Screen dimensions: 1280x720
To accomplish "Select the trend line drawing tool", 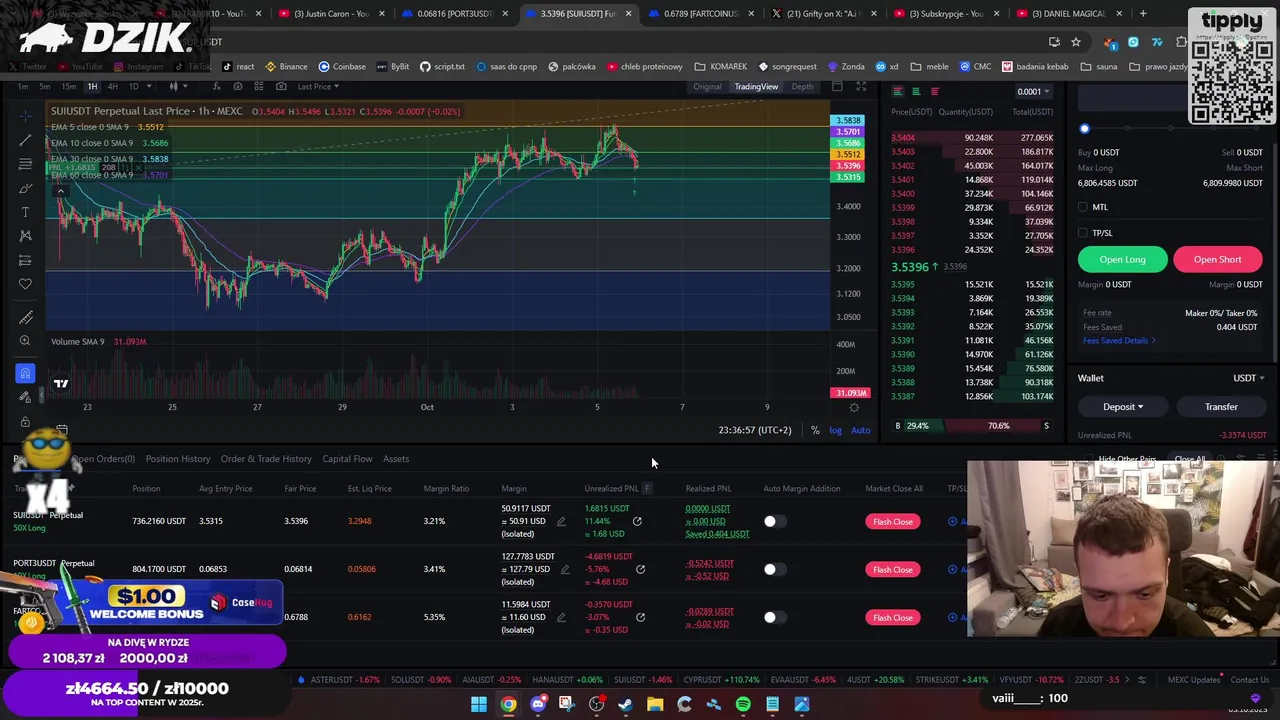I will 25,139.
